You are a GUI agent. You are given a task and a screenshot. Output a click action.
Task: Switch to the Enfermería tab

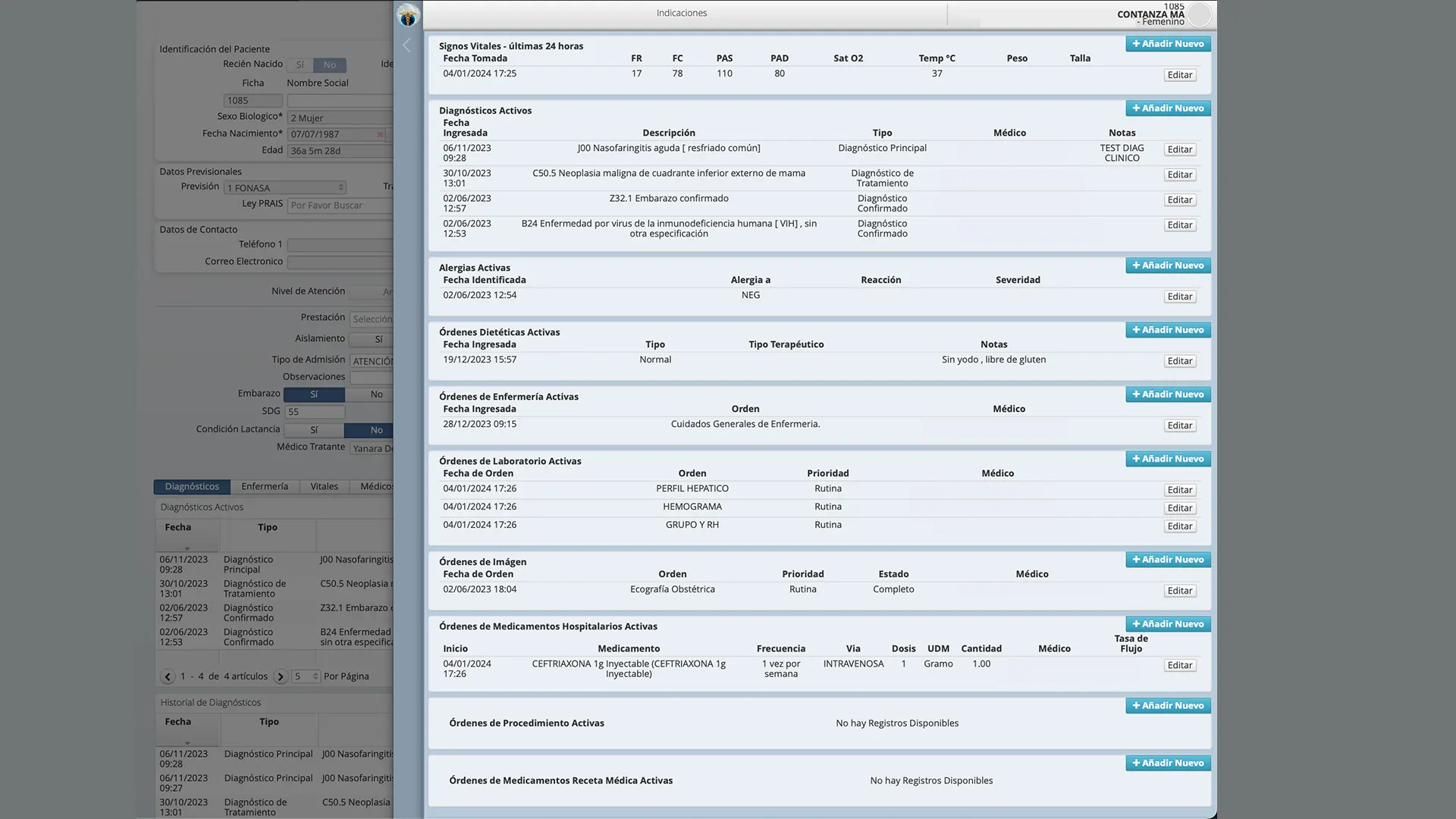coord(265,487)
